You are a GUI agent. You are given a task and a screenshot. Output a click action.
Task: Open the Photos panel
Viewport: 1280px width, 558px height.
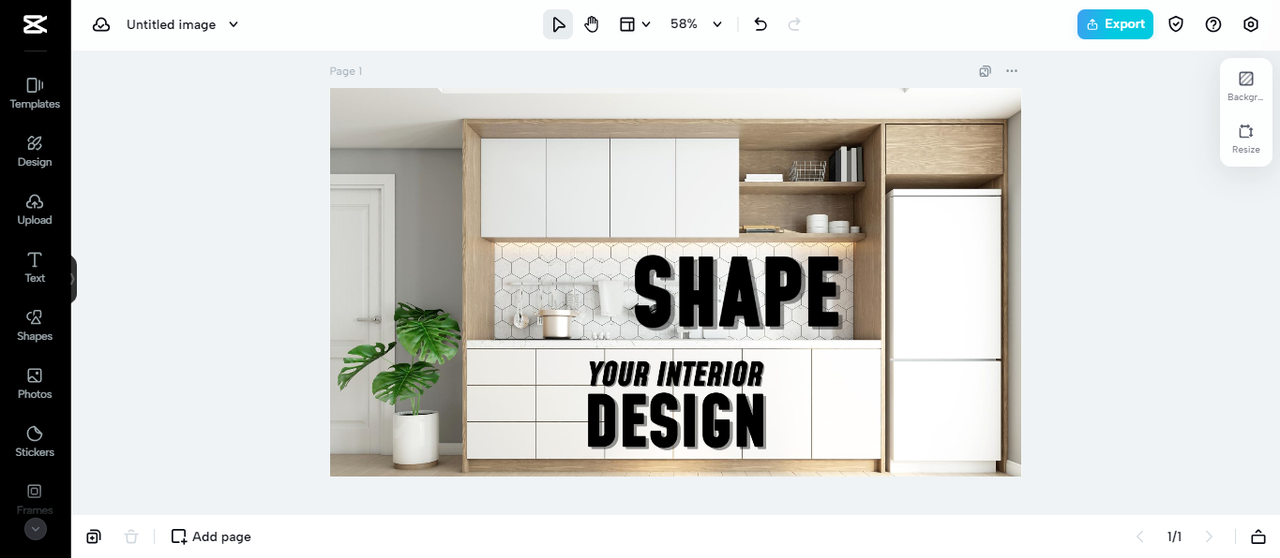35,383
